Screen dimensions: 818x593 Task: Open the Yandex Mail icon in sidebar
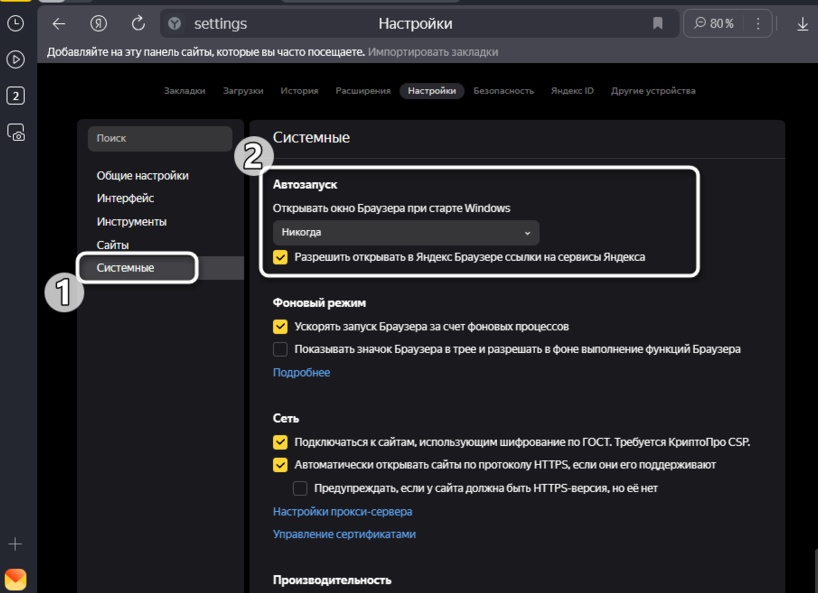pyautogui.click(x=15, y=579)
